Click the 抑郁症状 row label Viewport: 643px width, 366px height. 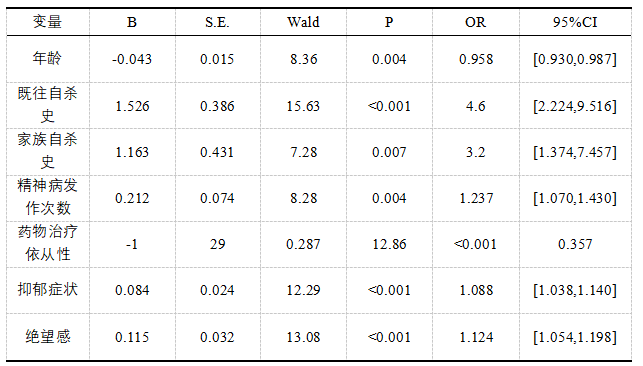(x=48, y=290)
